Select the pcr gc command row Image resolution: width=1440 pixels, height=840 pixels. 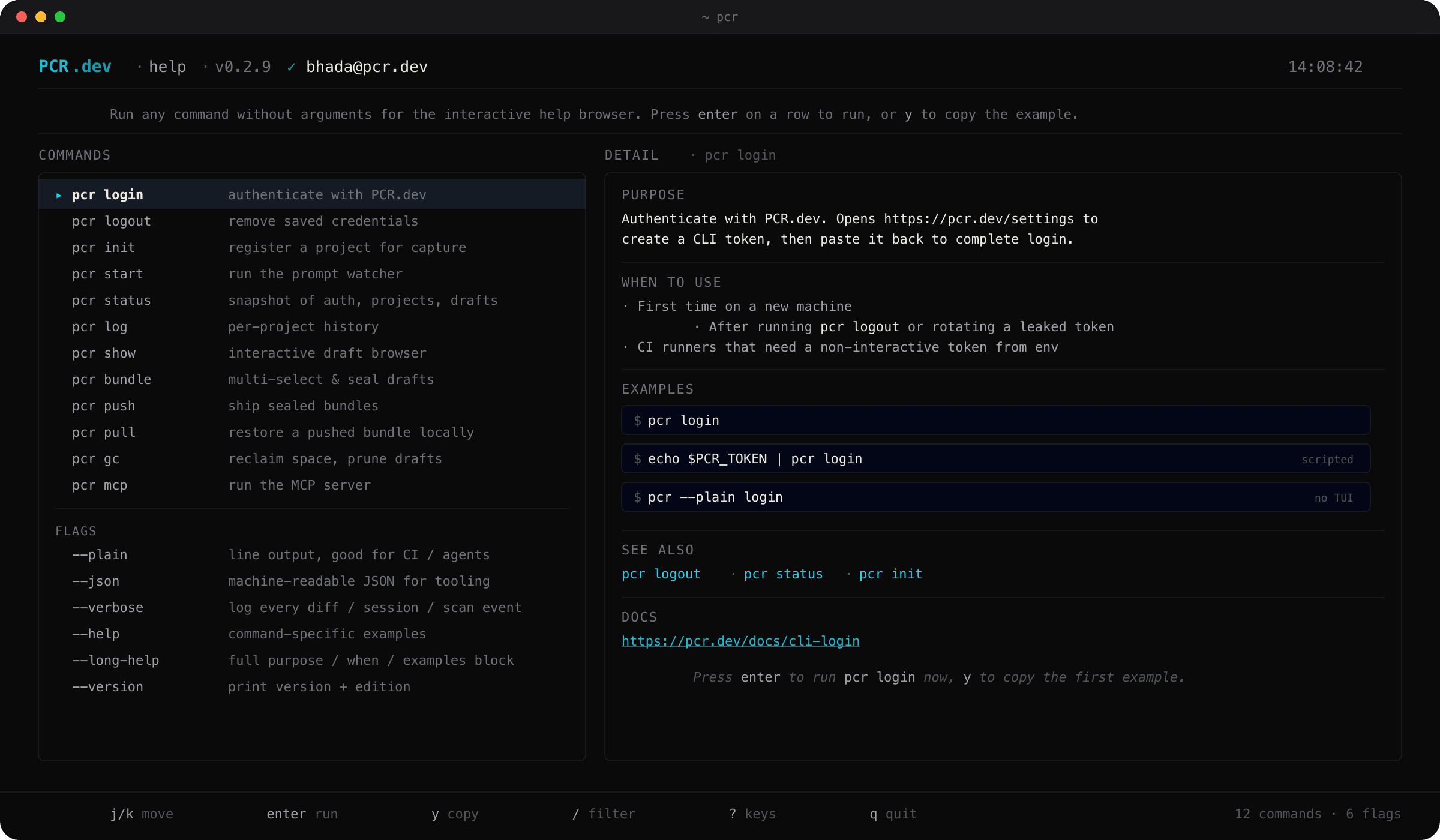pos(312,458)
